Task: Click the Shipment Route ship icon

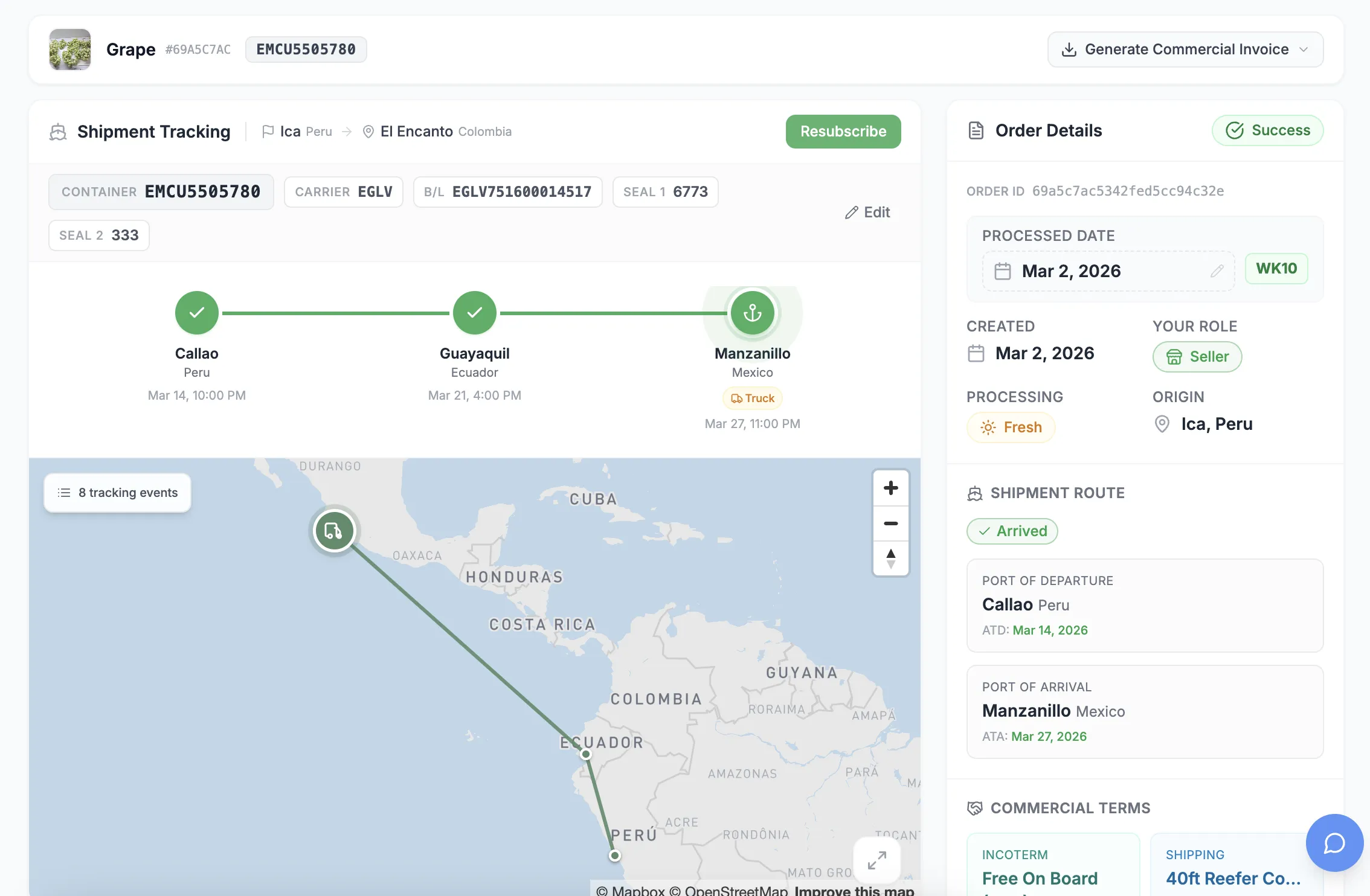Action: [x=975, y=493]
